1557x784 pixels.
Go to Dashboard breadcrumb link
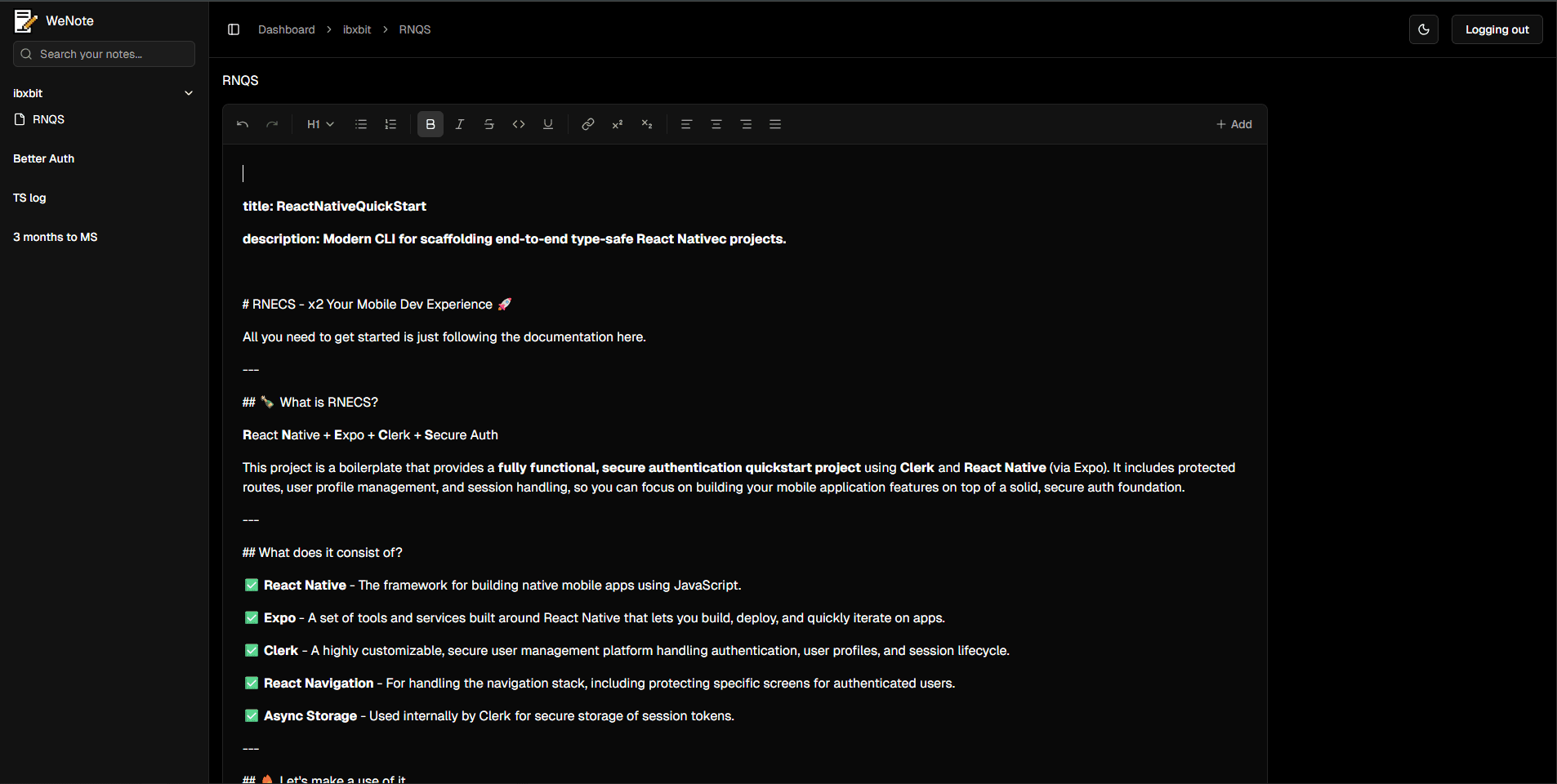tap(286, 29)
